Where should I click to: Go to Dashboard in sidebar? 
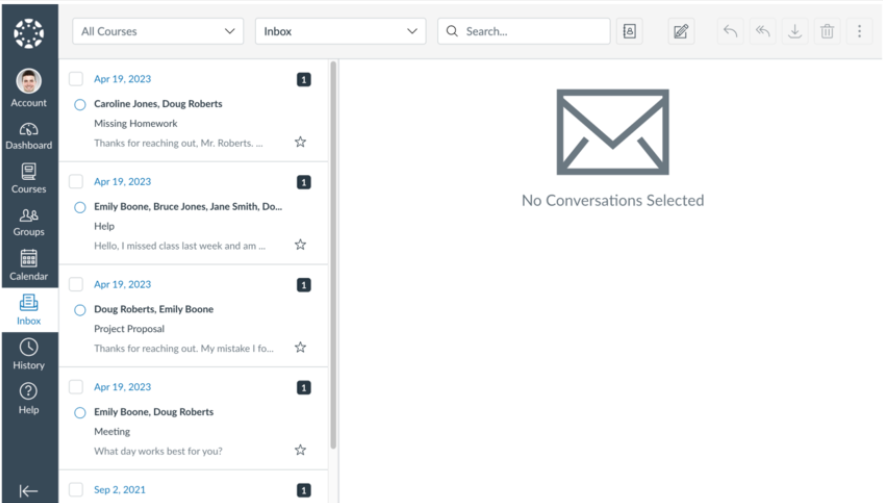coord(29,136)
